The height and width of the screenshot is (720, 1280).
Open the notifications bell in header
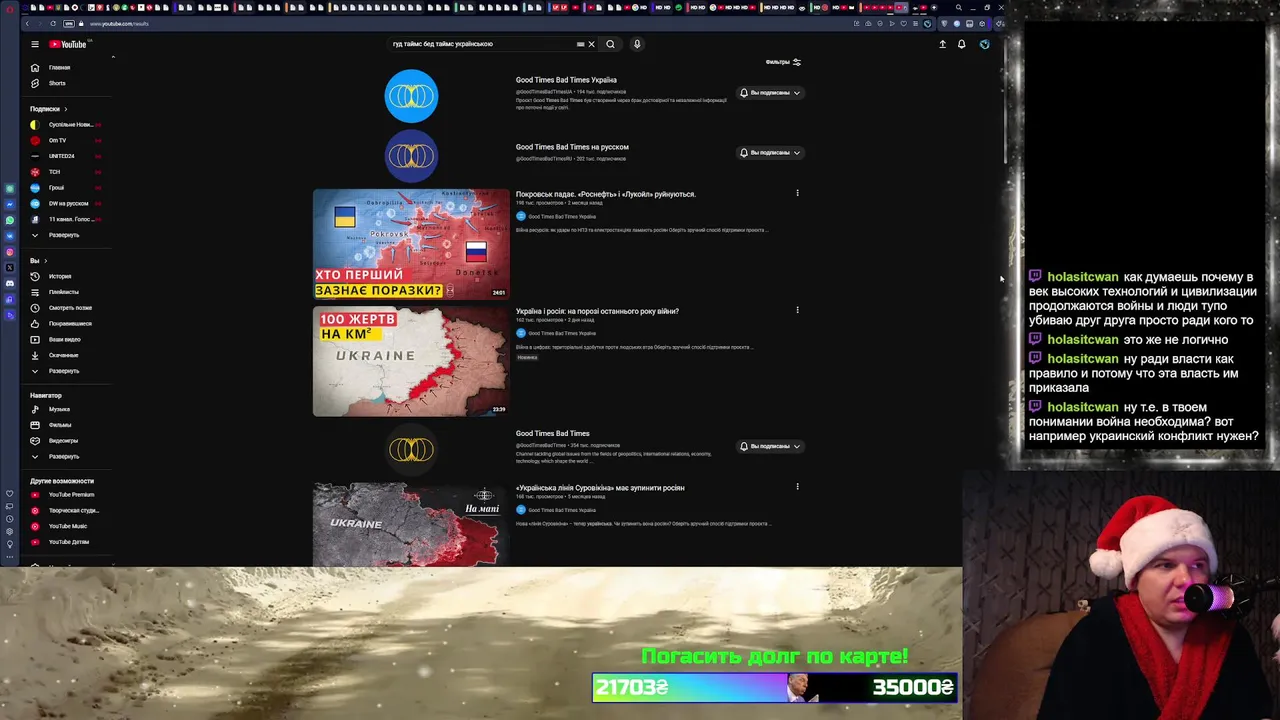pos(962,44)
